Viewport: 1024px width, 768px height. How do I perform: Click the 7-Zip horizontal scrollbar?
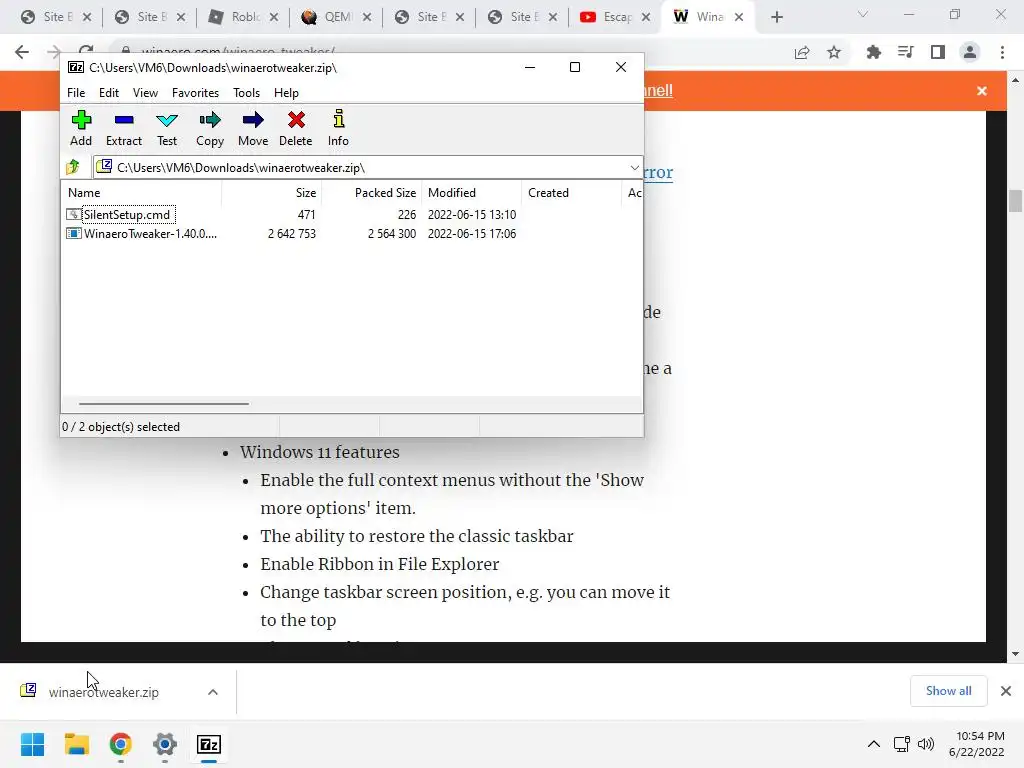[x=163, y=404]
